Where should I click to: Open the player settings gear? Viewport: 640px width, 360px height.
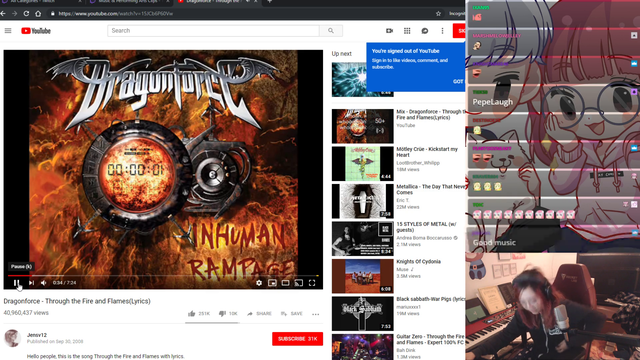pyautogui.click(x=259, y=282)
